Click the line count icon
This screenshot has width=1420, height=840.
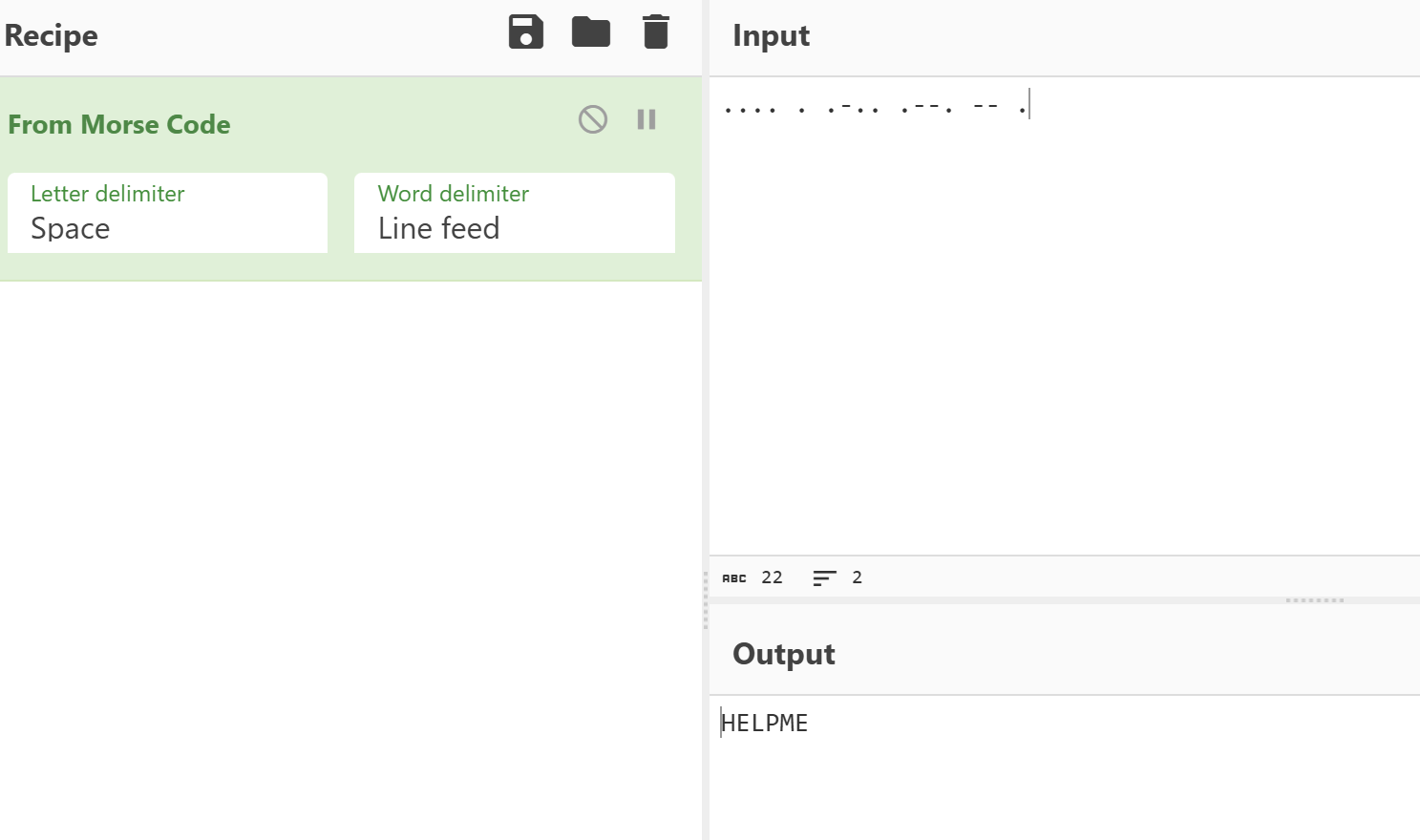point(824,577)
